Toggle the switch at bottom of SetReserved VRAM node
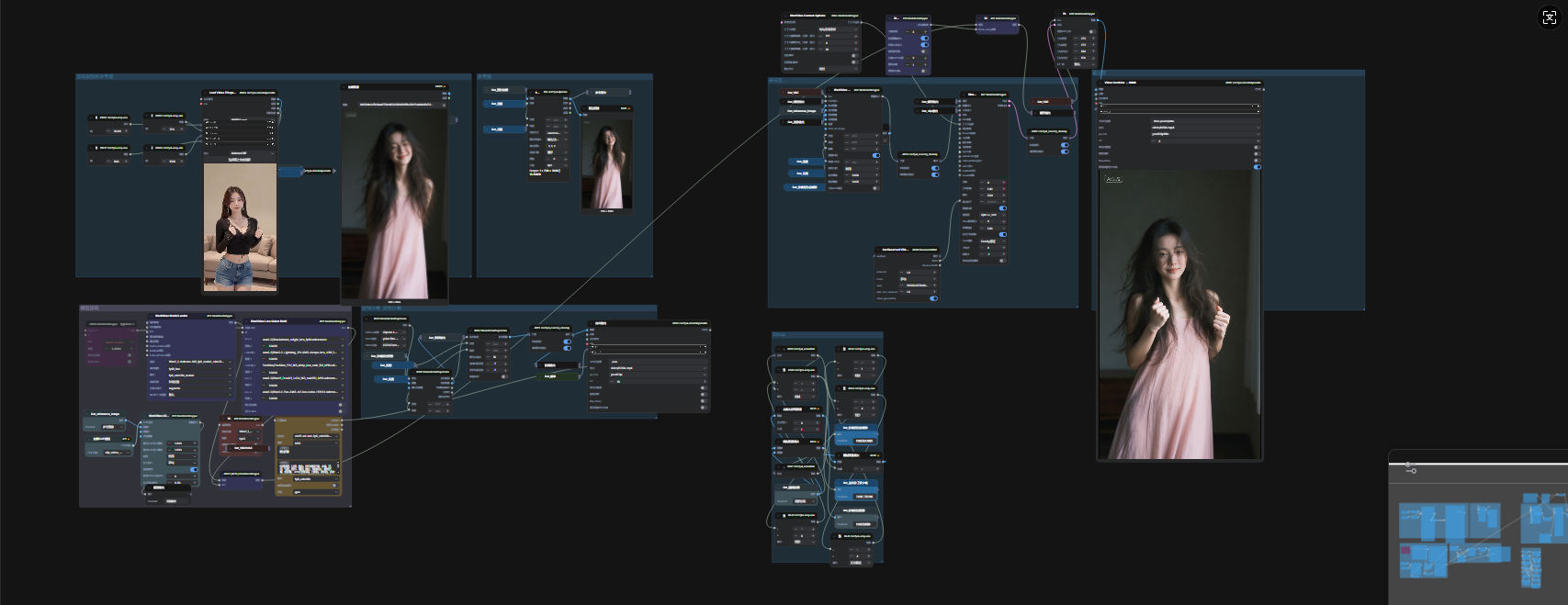The width and height of the screenshot is (1568, 605). click(x=933, y=298)
